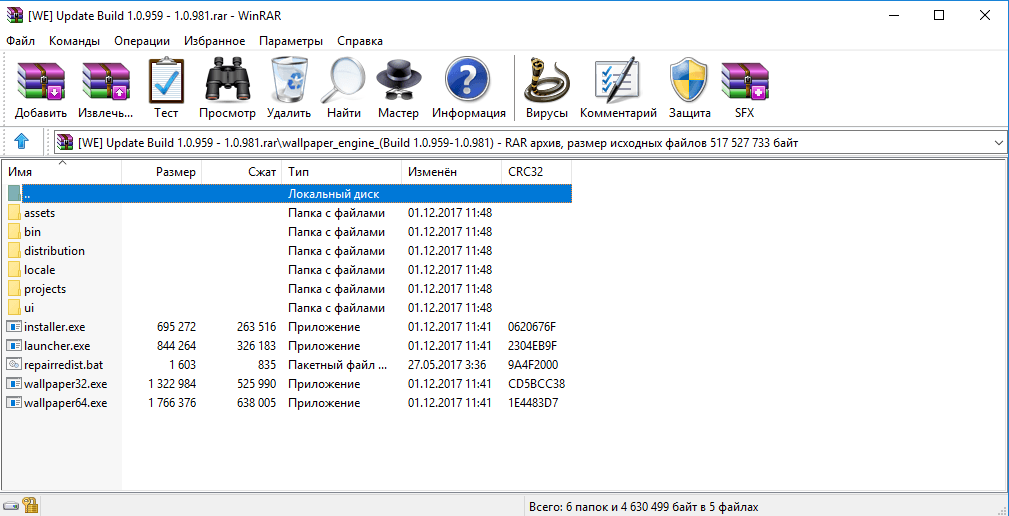Open the Справка menu
1009x516 pixels.
360,41
